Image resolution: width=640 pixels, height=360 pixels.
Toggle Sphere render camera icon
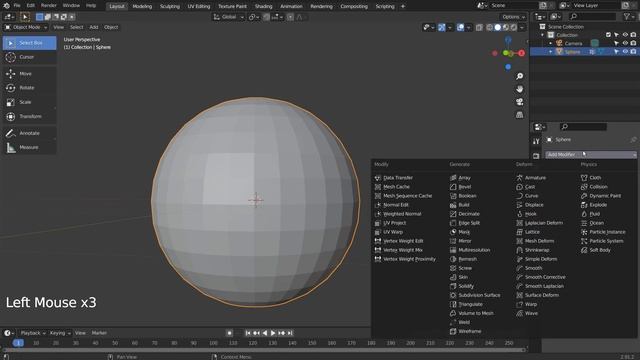[633, 52]
